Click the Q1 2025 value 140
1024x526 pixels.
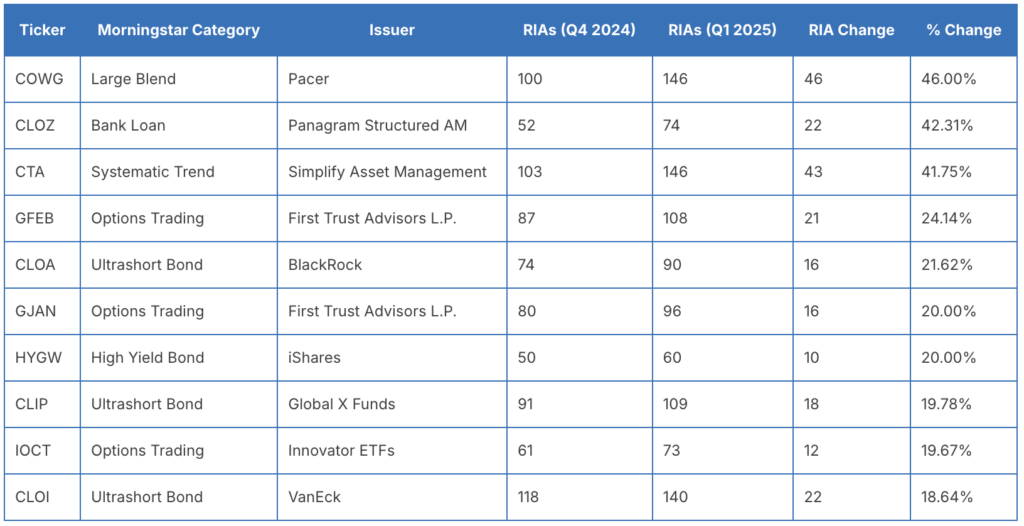pos(675,497)
